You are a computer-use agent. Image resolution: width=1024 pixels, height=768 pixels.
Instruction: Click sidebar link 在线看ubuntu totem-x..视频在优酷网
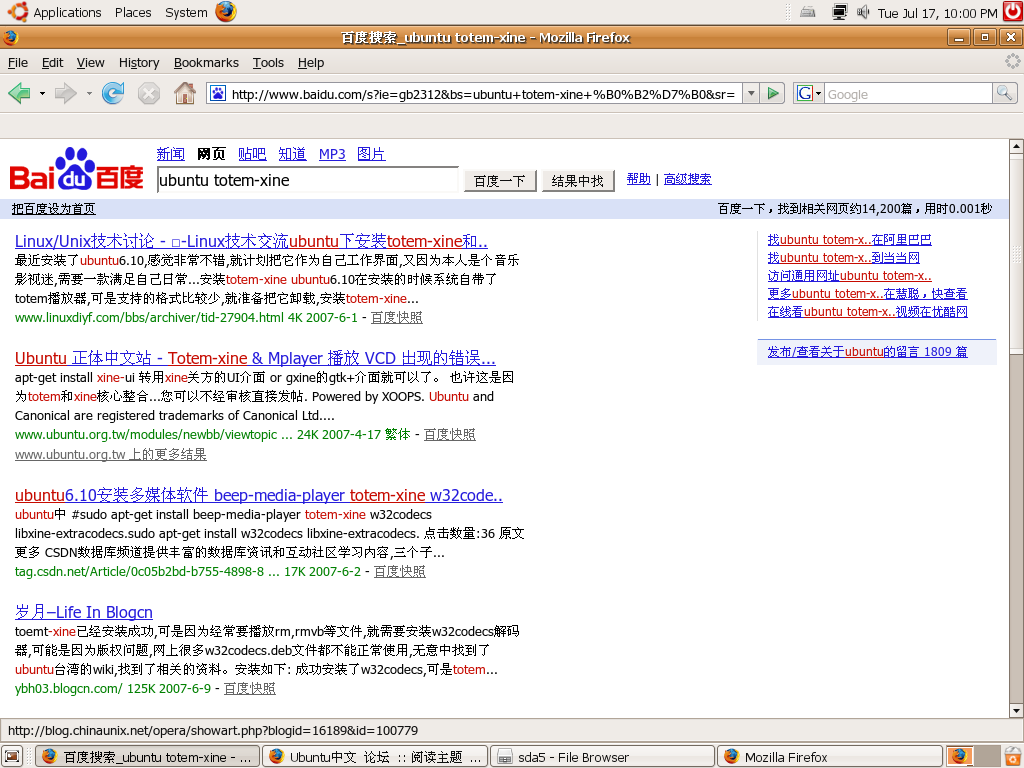867,312
